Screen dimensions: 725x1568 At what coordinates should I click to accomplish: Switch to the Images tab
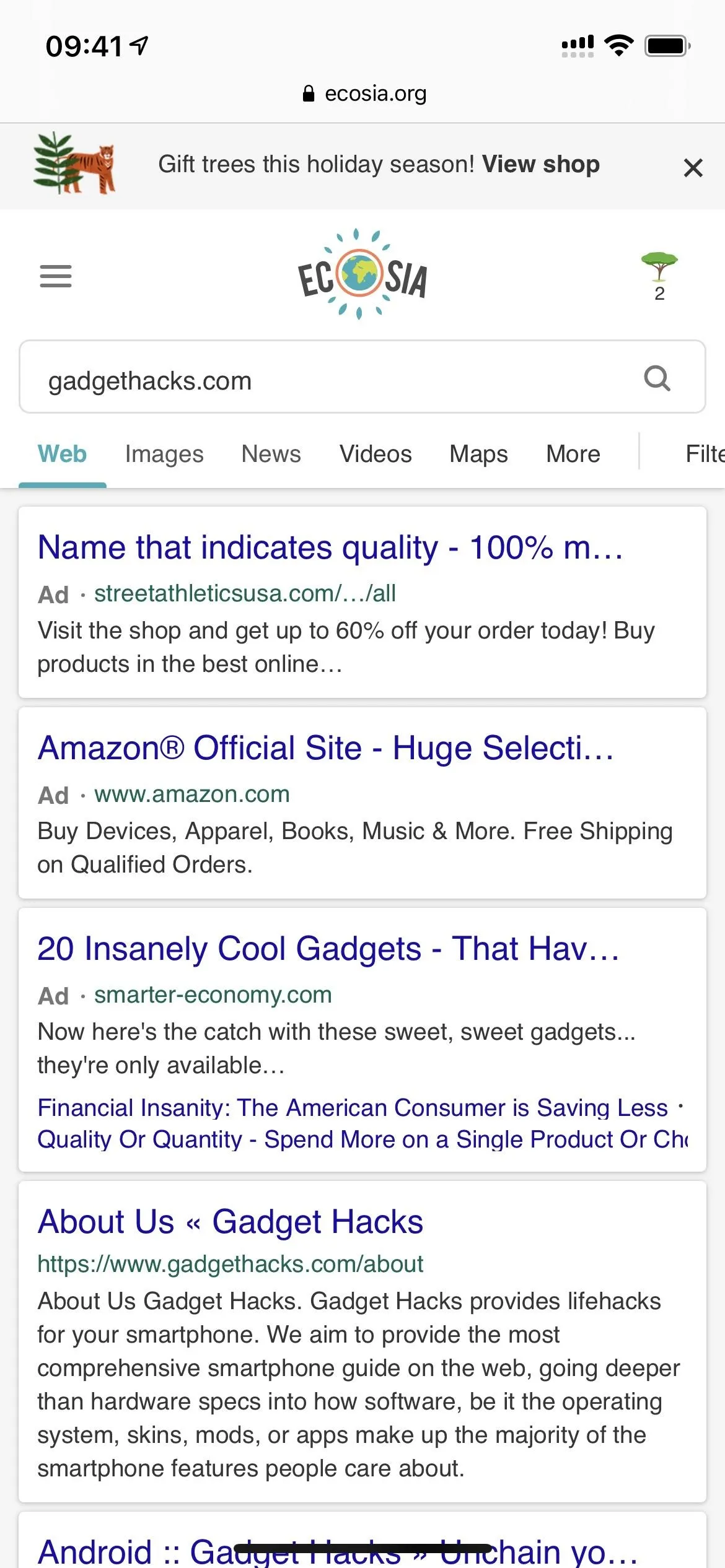click(164, 454)
